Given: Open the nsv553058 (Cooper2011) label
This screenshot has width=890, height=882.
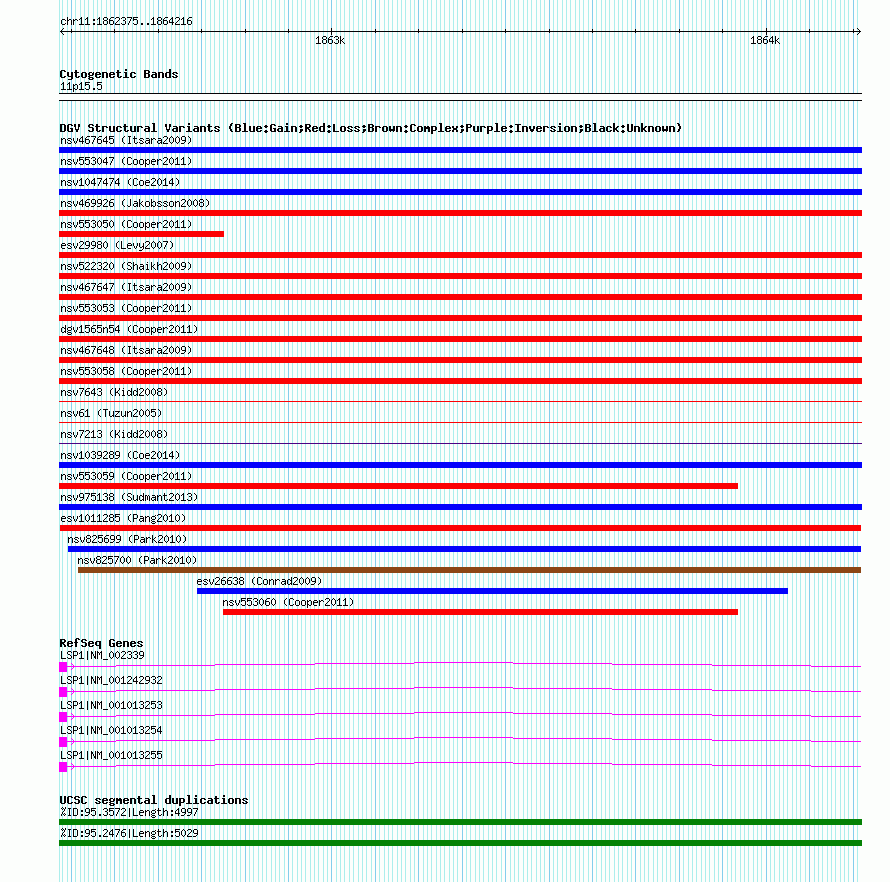Looking at the screenshot, I should pyautogui.click(x=126, y=371).
